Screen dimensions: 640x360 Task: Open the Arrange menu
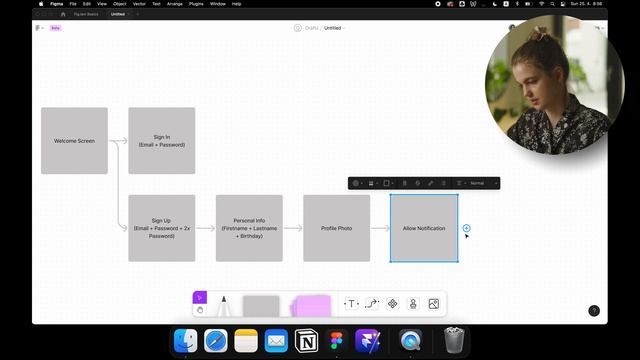(175, 4)
